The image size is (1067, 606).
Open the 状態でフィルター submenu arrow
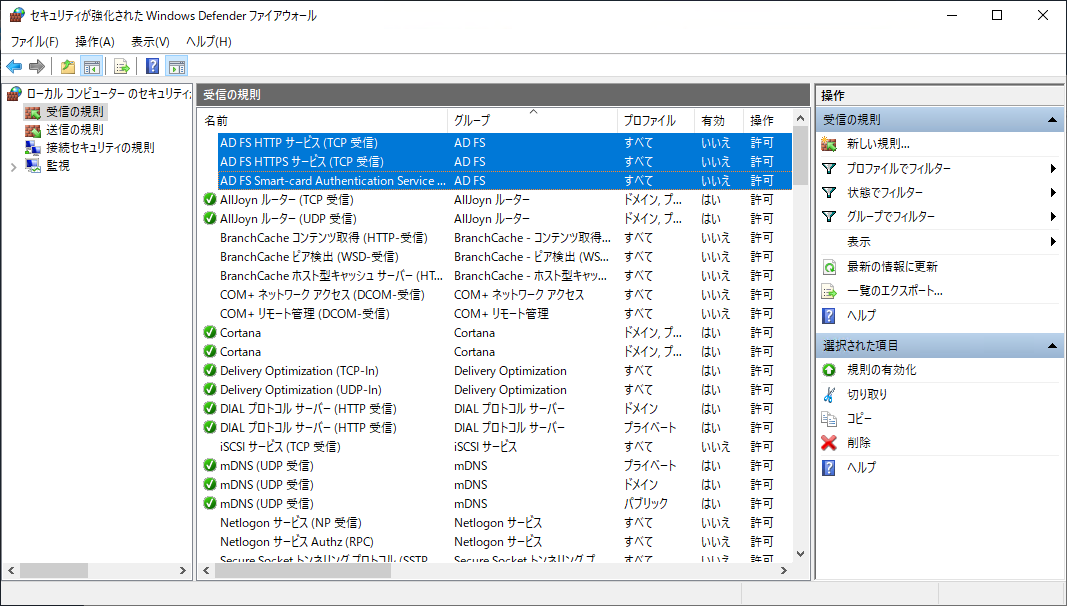point(1053,193)
